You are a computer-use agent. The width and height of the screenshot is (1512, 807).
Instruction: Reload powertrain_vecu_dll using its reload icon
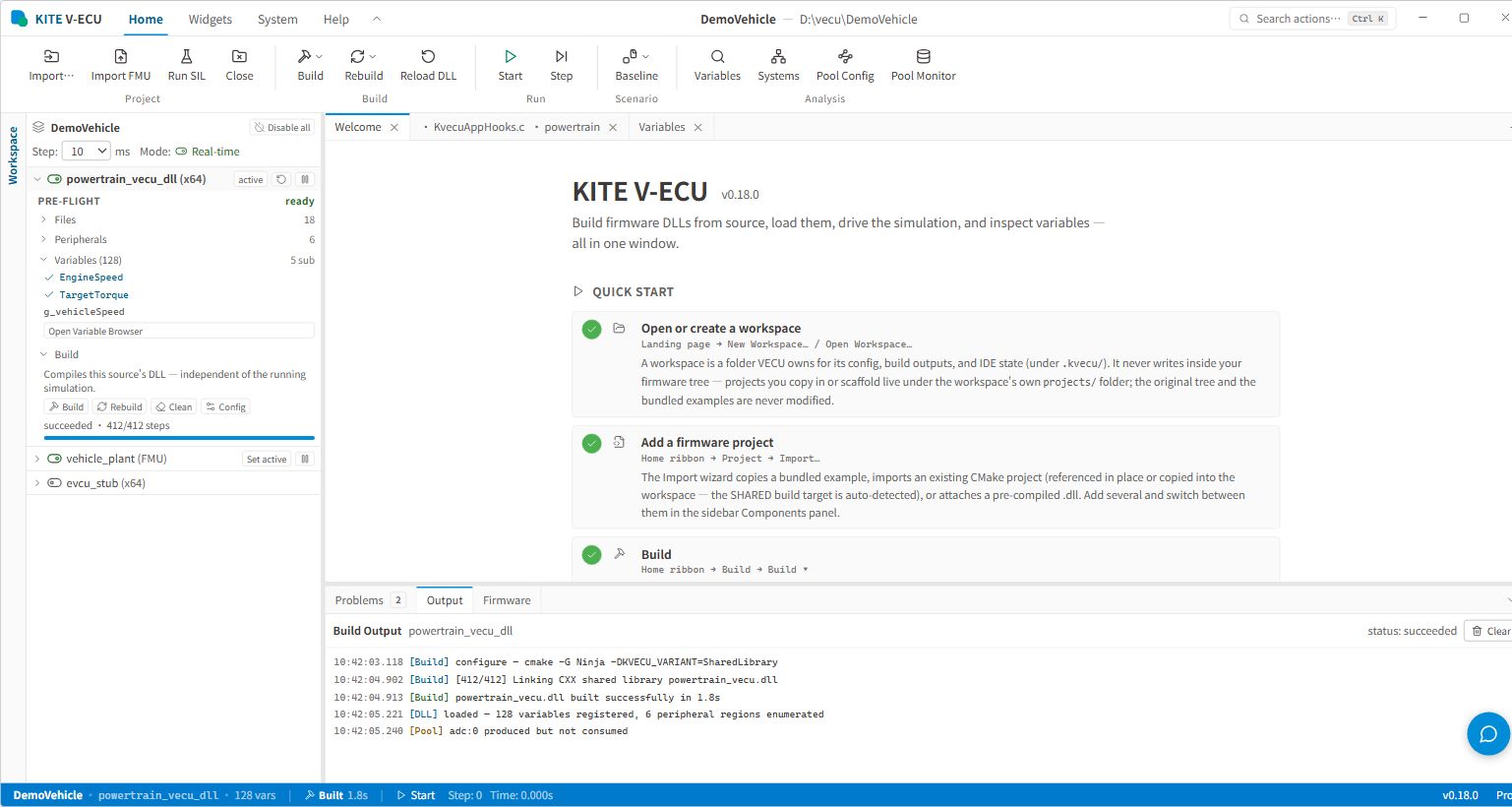pyautogui.click(x=281, y=180)
